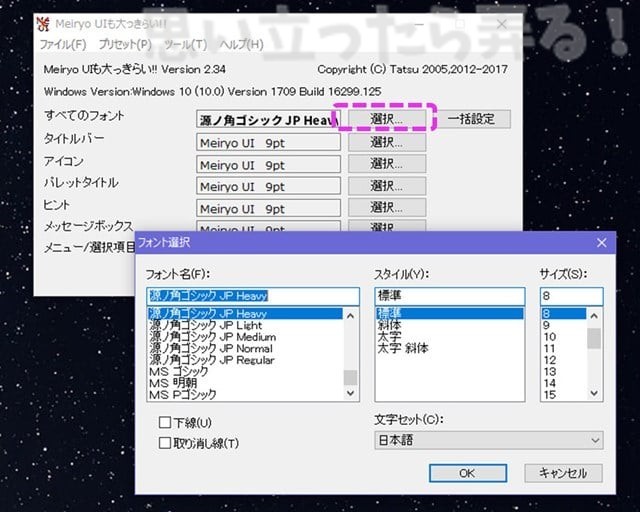The height and width of the screenshot is (512, 640).
Task: Toggle the 取り消し線(T) strikethrough checkbox
Action: [x=165, y=442]
